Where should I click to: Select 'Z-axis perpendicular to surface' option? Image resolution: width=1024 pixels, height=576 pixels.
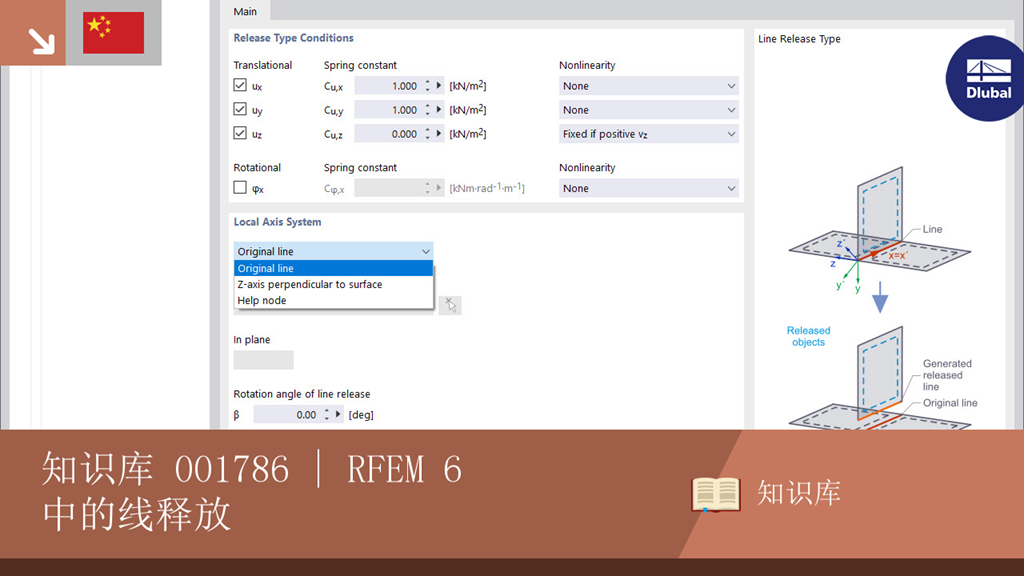[333, 284]
